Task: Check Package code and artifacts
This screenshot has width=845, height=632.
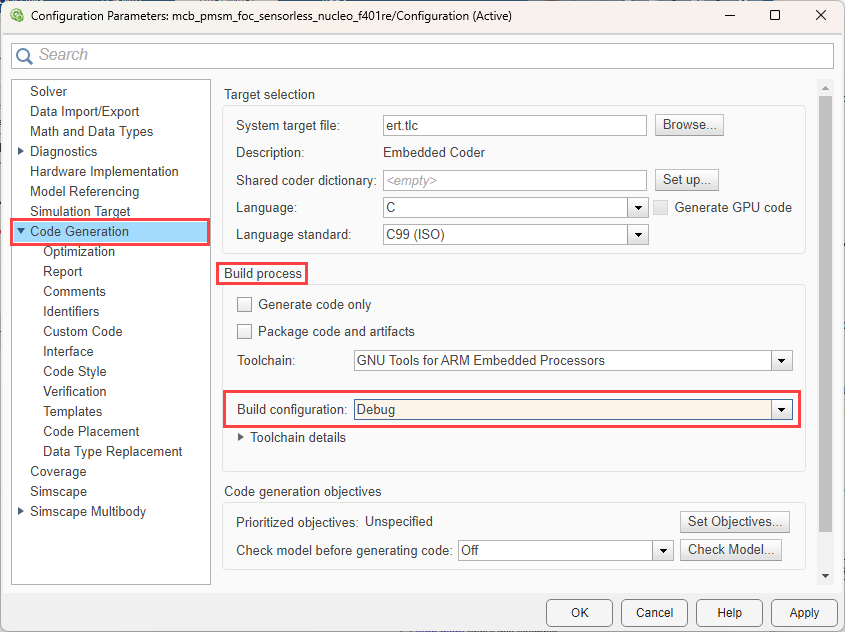Action: [244, 331]
